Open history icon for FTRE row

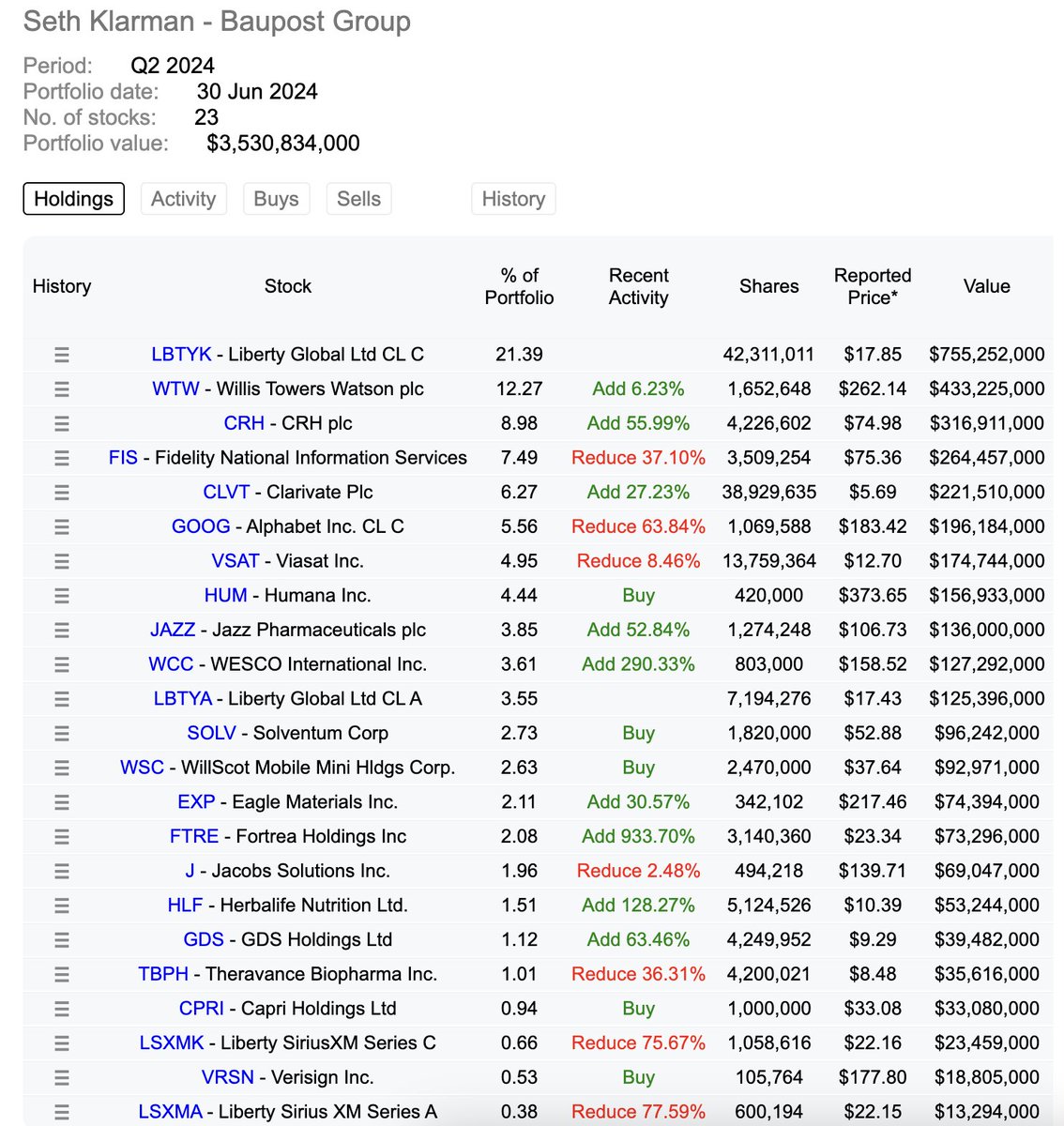[x=62, y=836]
